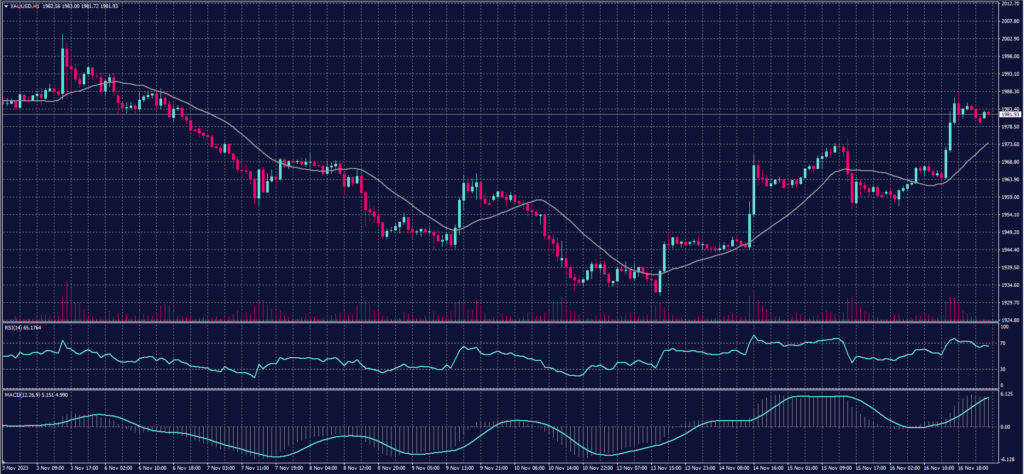1024x474 pixels.
Task: Click the 16 Nov 18:00 time marker
Action: click(972, 467)
